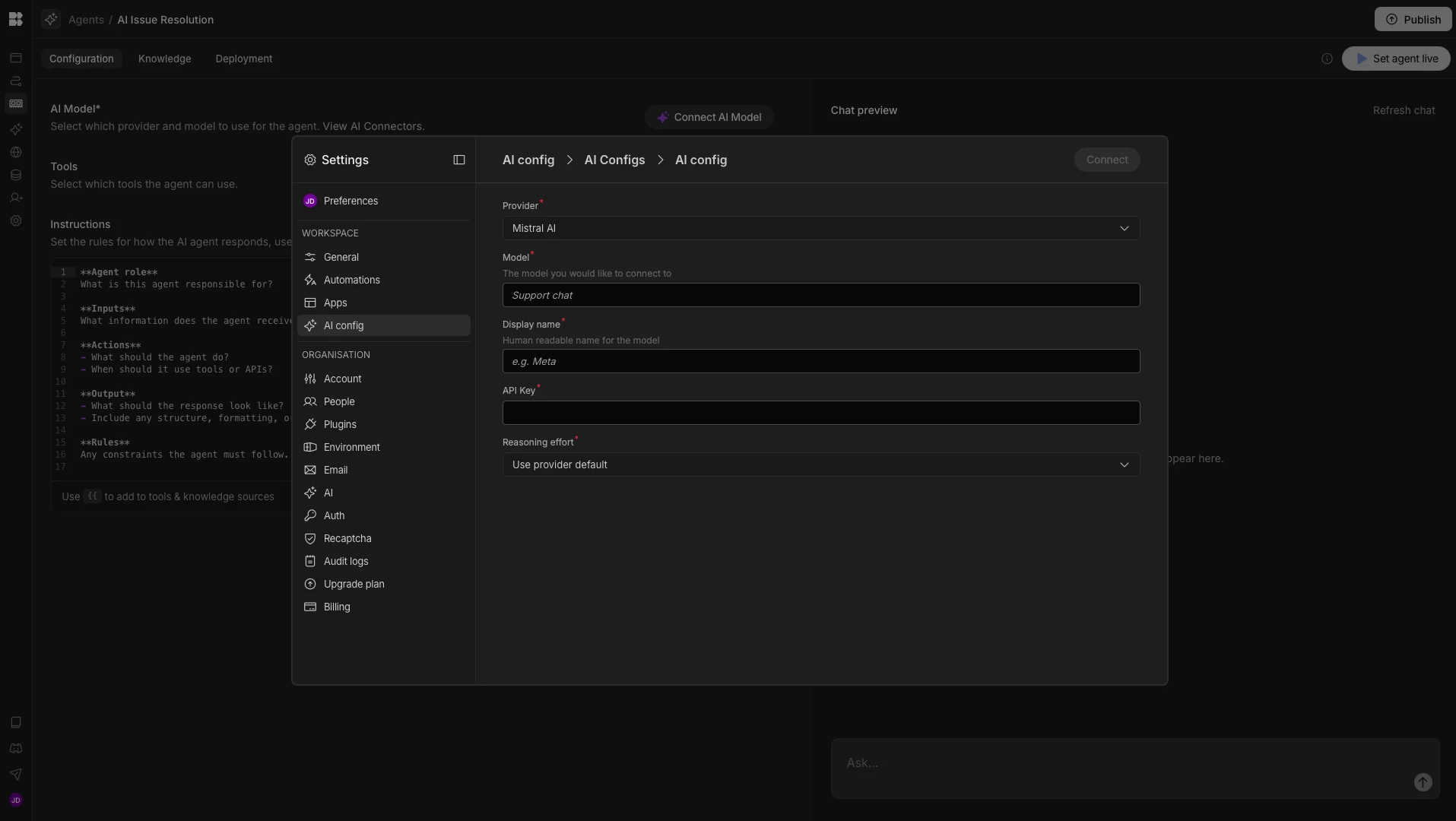The width and height of the screenshot is (1456, 821).
Task: Click the Publish button
Action: (1413, 20)
